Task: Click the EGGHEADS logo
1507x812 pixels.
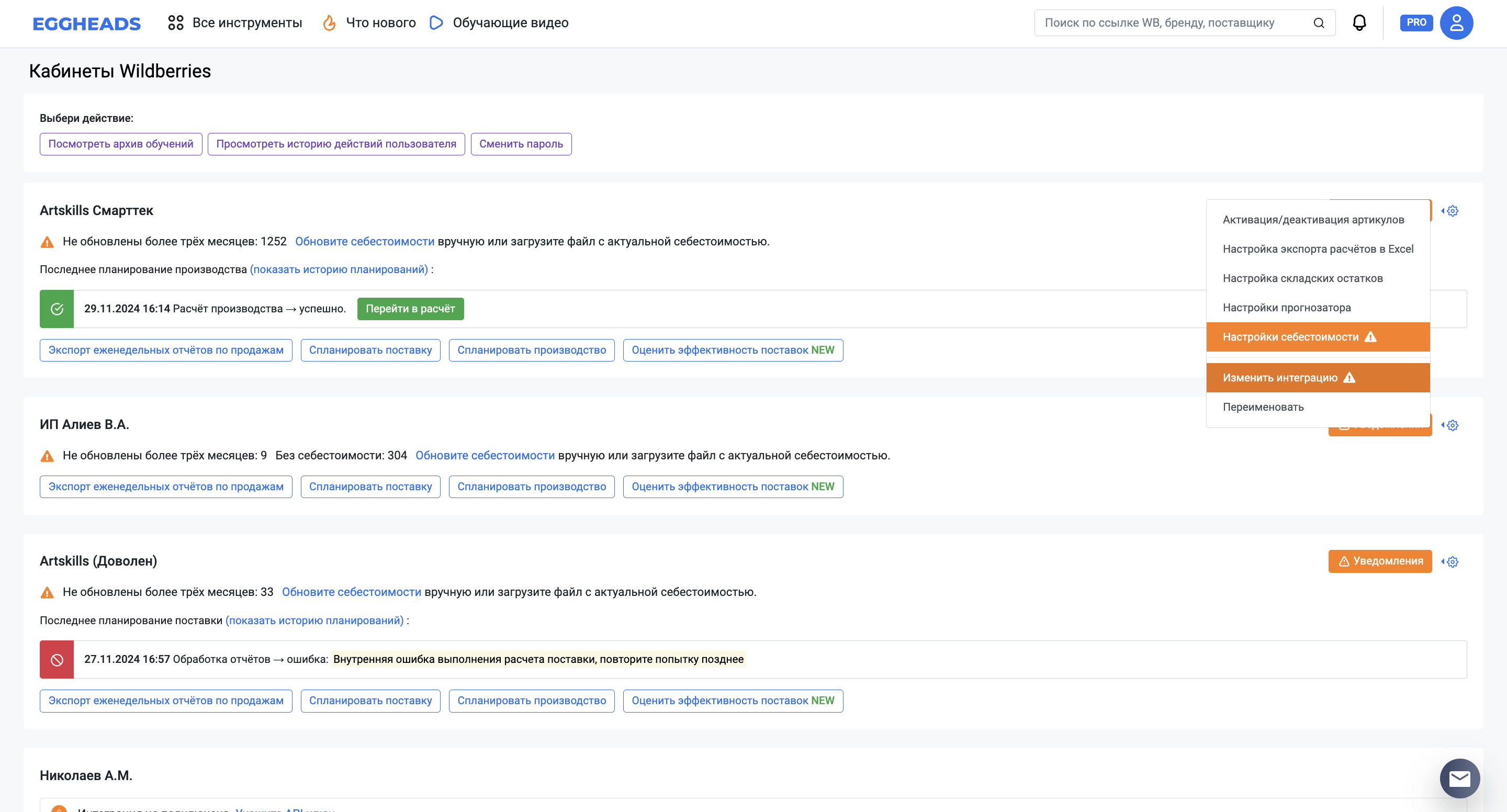Action: (x=86, y=24)
